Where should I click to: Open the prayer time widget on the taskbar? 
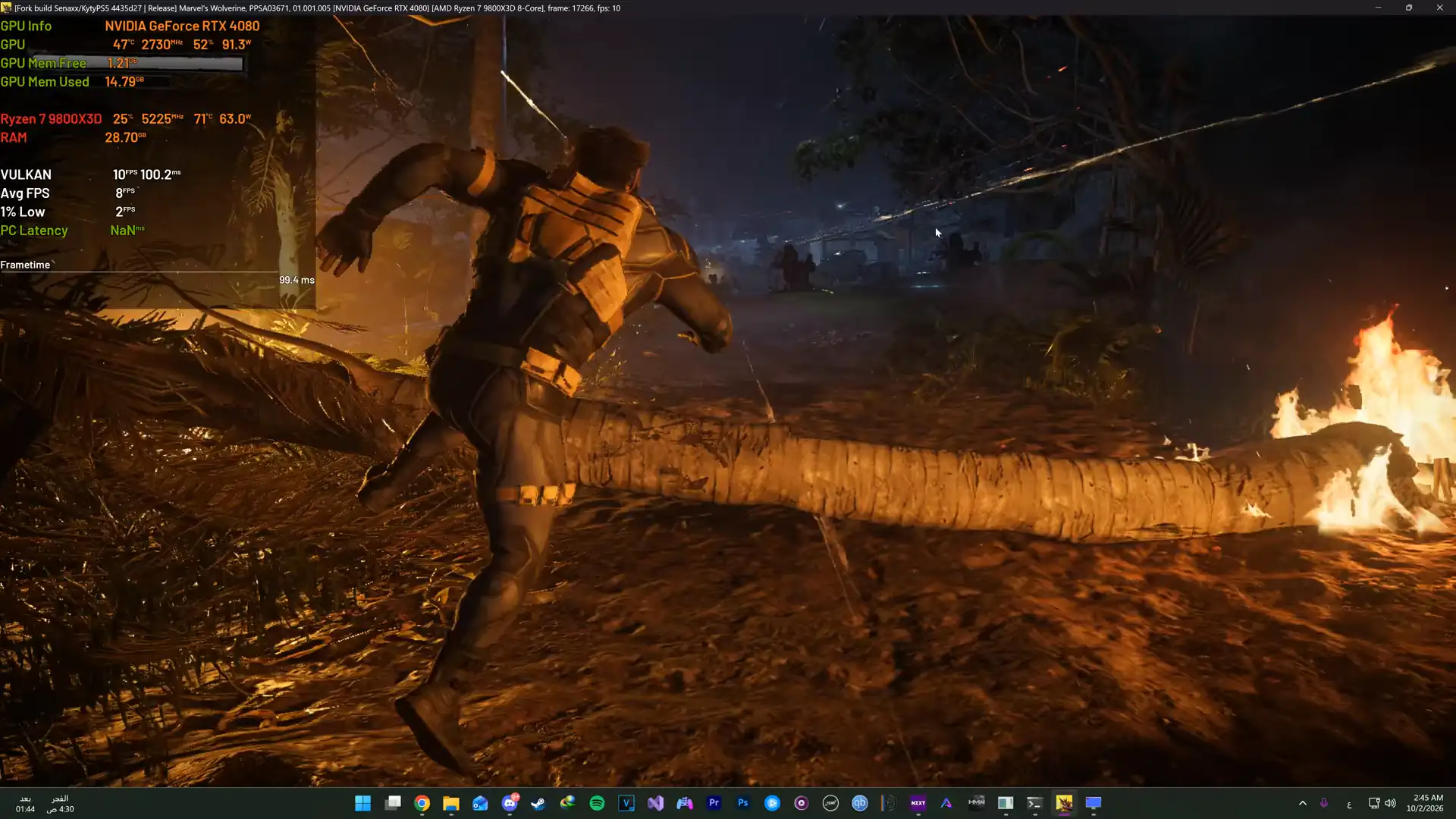point(44,804)
